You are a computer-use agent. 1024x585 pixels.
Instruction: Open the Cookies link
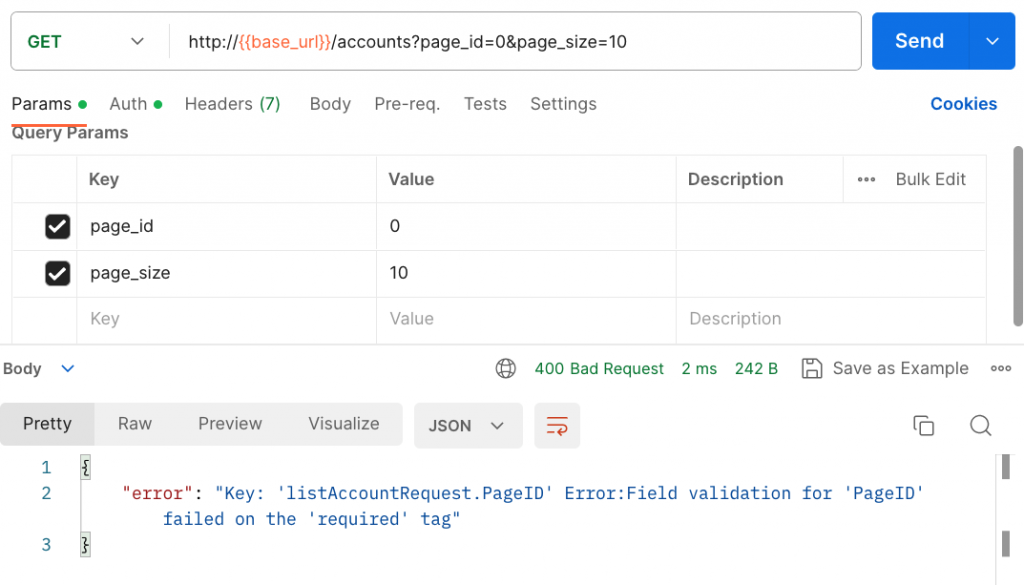[963, 104]
